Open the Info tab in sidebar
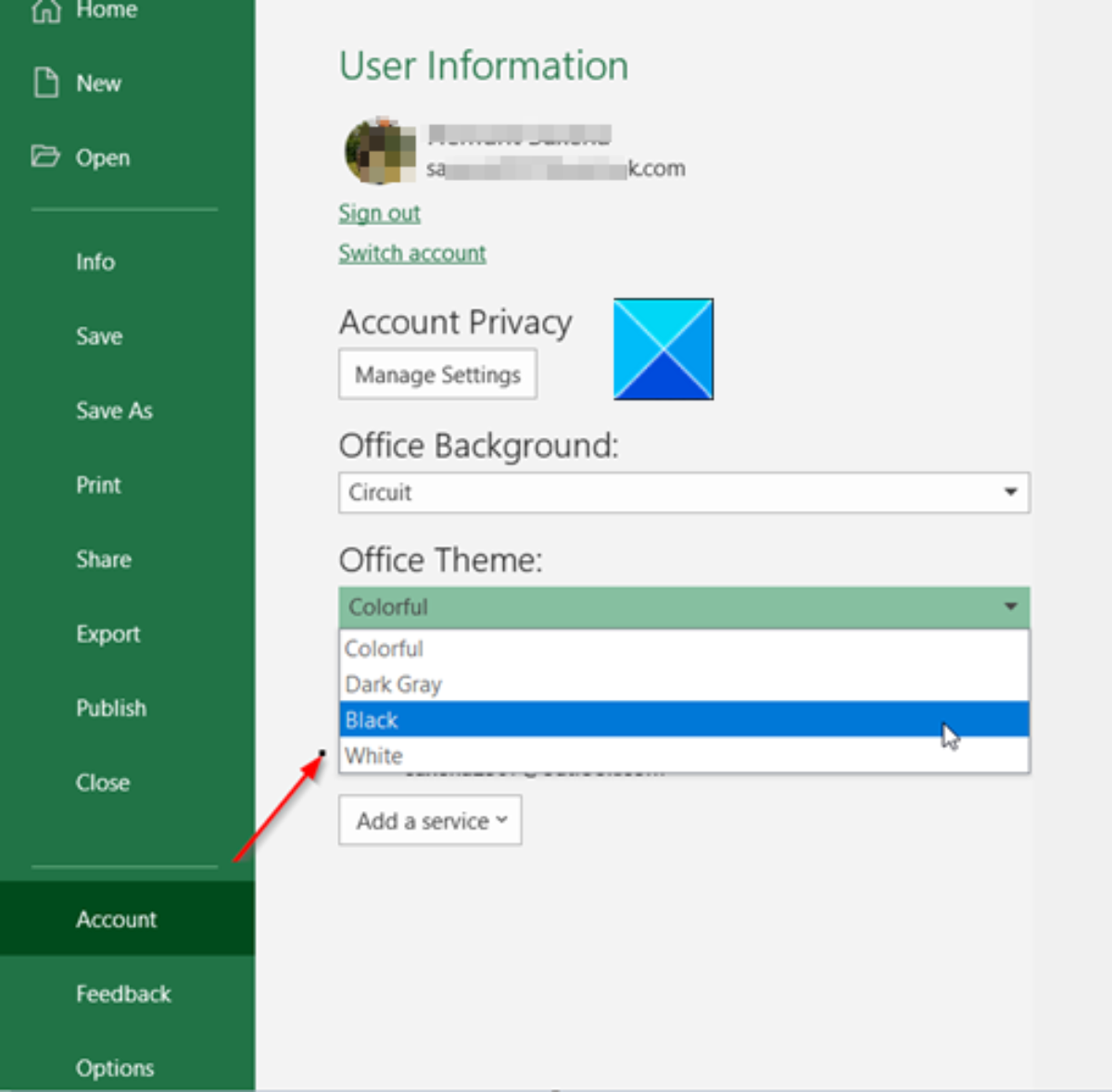 [x=95, y=262]
